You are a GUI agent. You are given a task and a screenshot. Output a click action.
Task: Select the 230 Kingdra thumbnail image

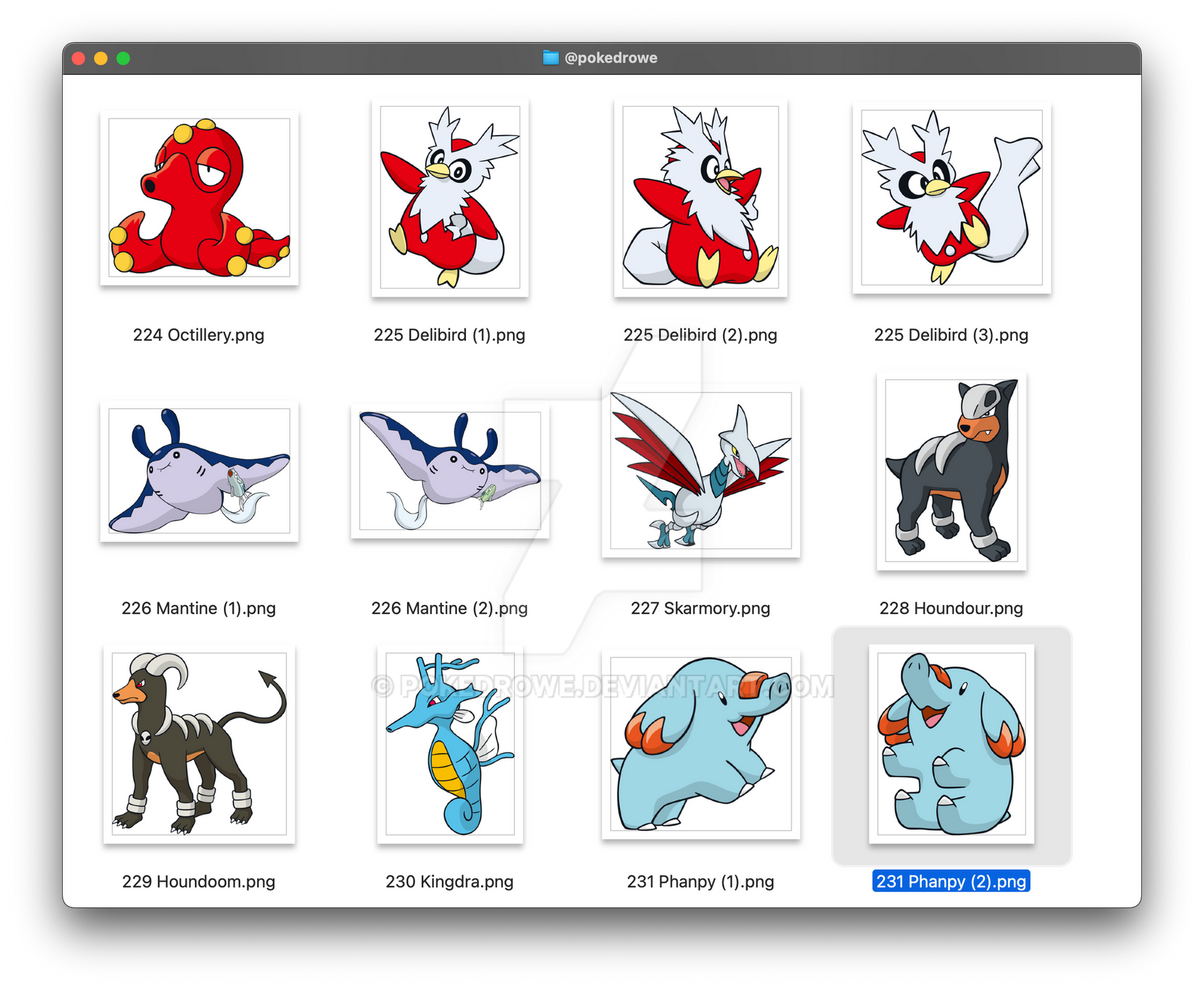pyautogui.click(x=450, y=744)
